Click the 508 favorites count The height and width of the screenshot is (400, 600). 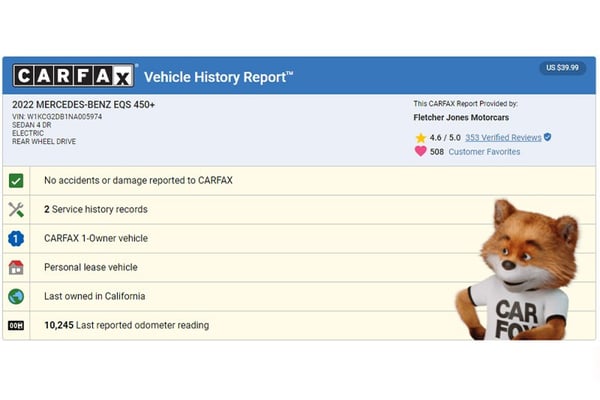tap(437, 152)
